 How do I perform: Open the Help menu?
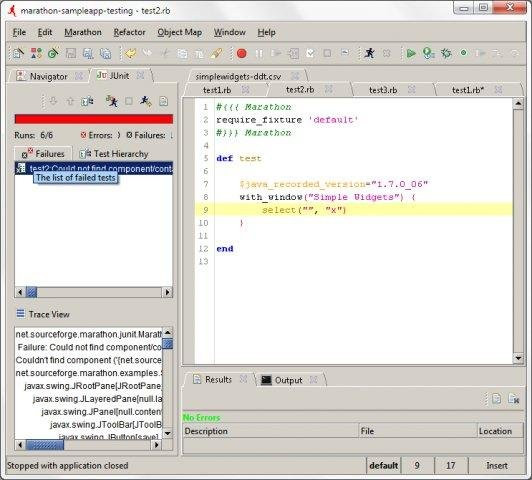[266, 33]
